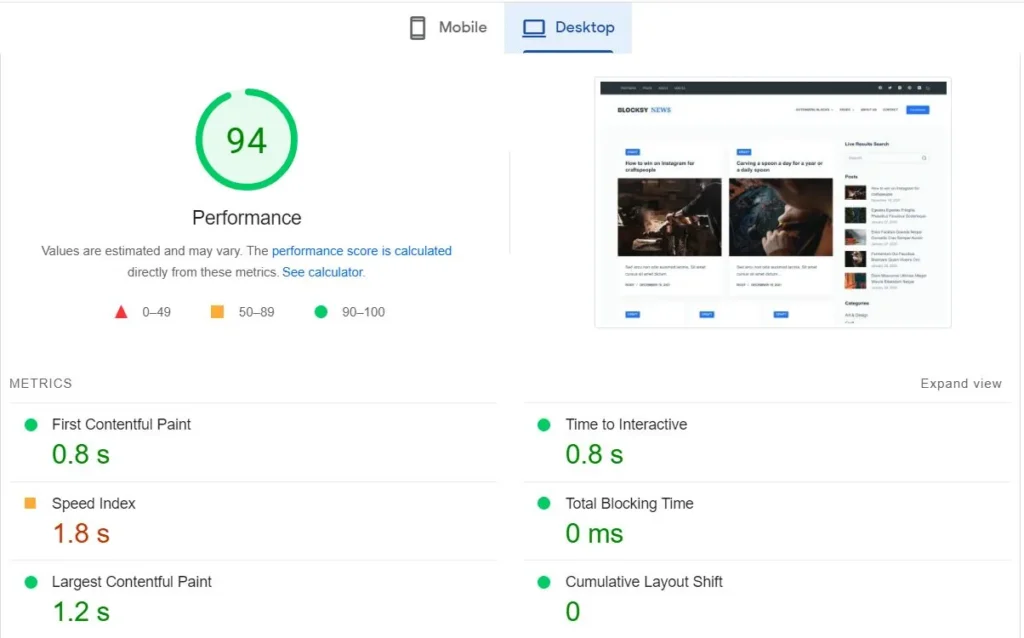Click the Expand view button

[x=961, y=384]
